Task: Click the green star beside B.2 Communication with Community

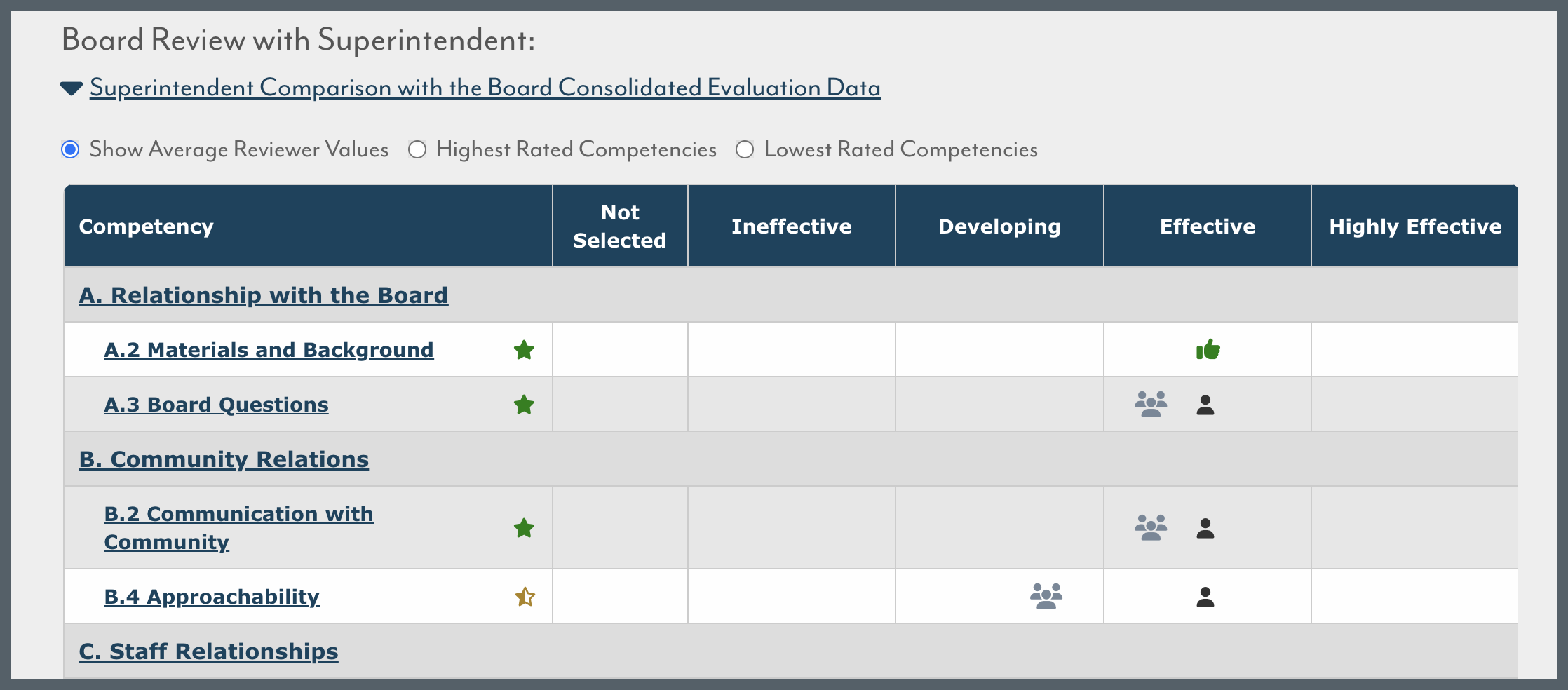Action: coord(524,527)
